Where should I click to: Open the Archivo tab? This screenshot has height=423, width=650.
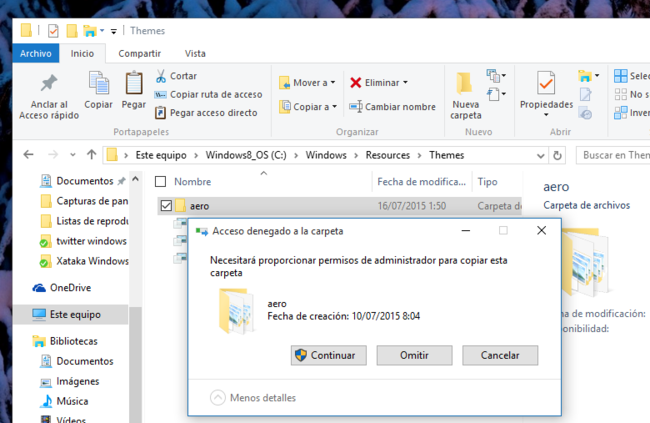[36, 53]
